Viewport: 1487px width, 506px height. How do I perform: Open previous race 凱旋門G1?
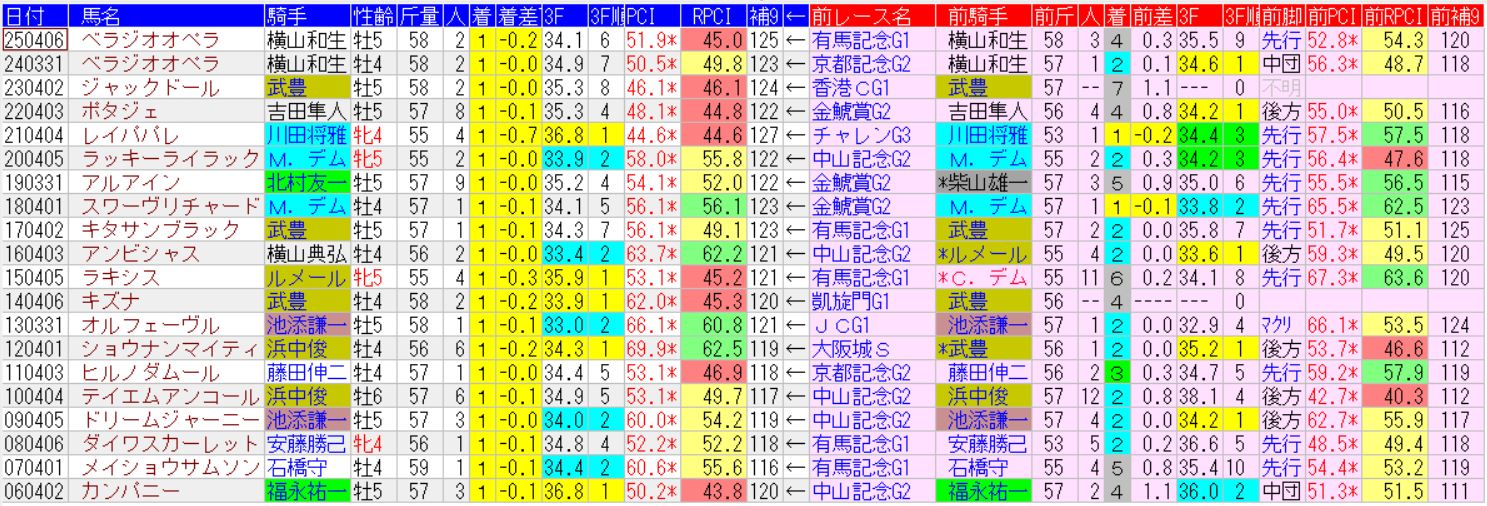pyautogui.click(x=852, y=301)
